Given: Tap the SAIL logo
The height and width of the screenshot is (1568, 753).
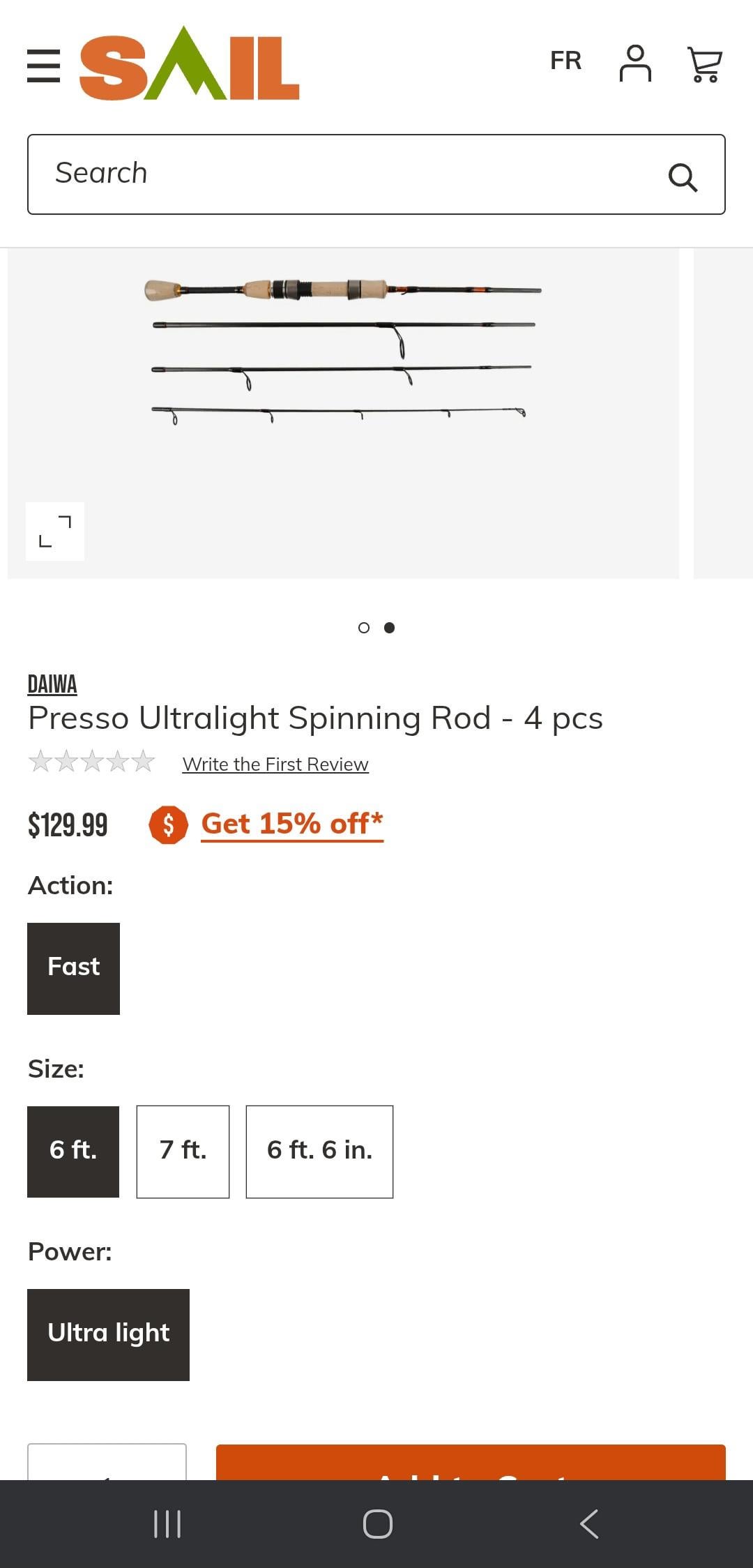Looking at the screenshot, I should (x=189, y=64).
